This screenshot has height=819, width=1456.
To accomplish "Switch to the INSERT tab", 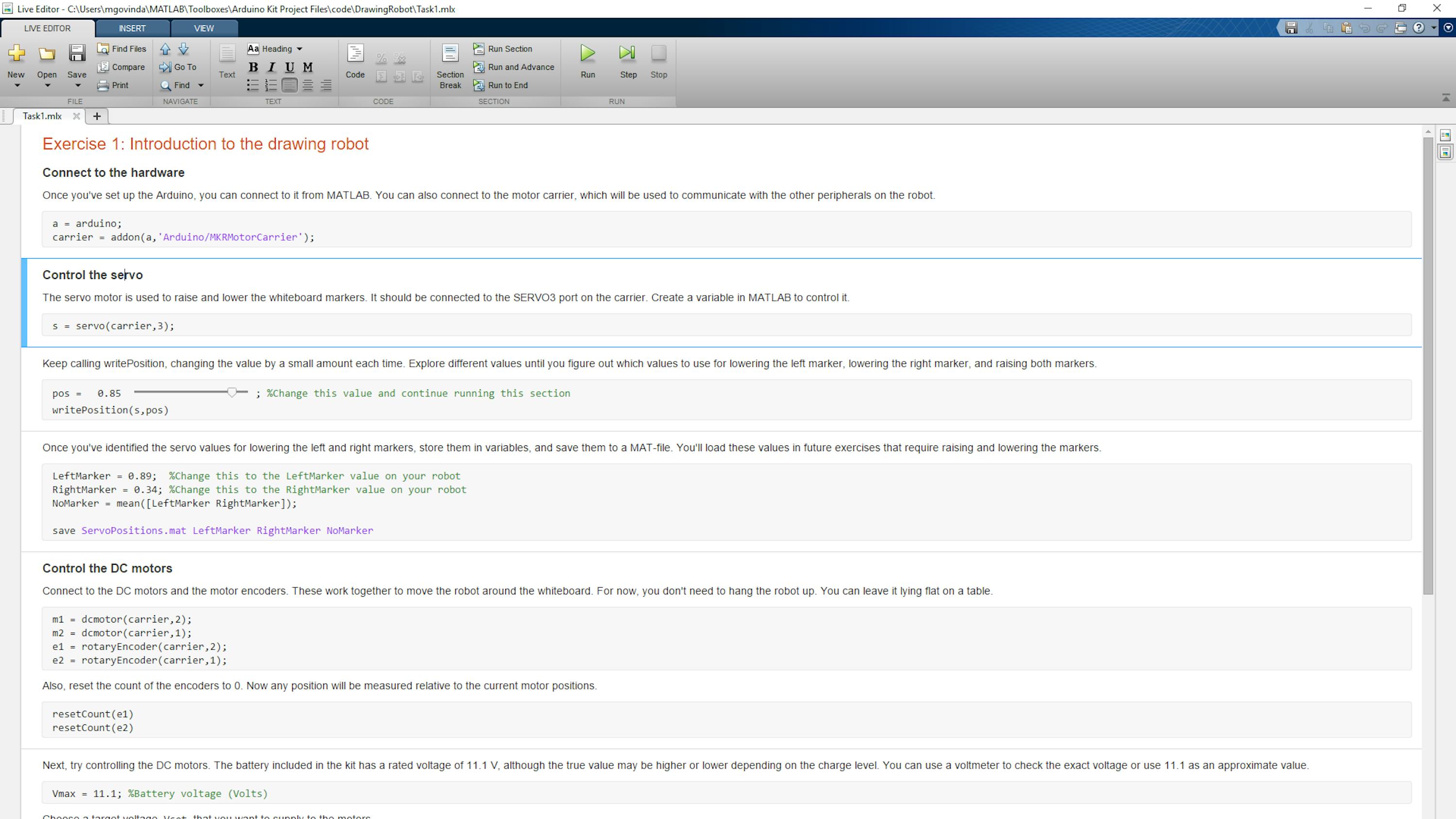I will pyautogui.click(x=132, y=28).
